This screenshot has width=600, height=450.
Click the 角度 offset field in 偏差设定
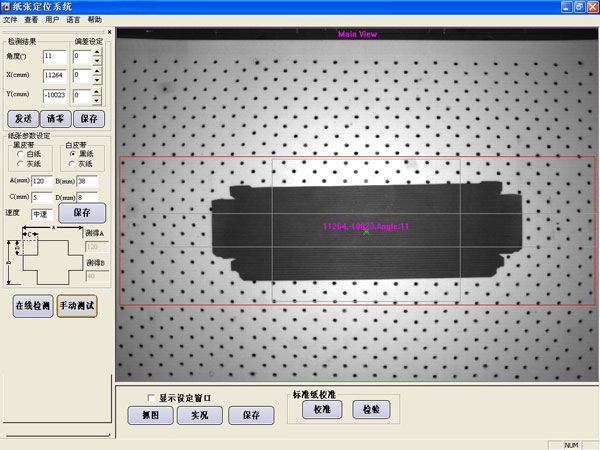[x=82, y=57]
